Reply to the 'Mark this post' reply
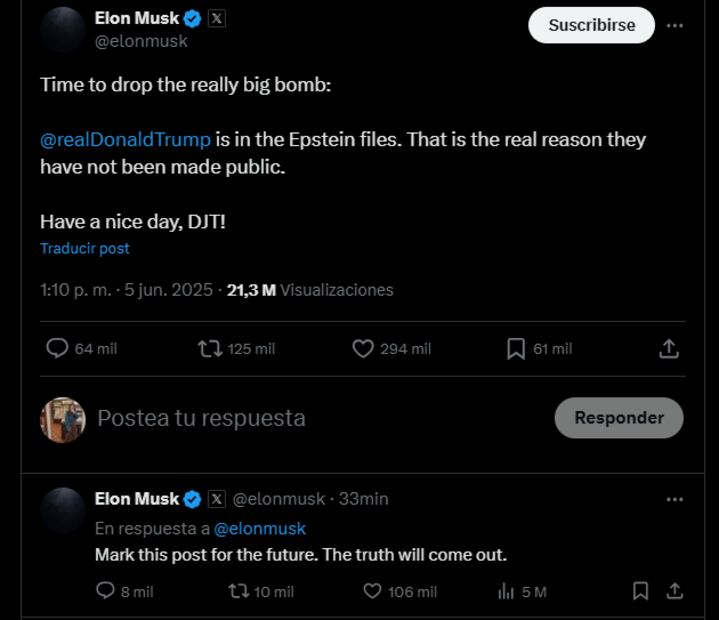The width and height of the screenshot is (719, 620). [105, 591]
